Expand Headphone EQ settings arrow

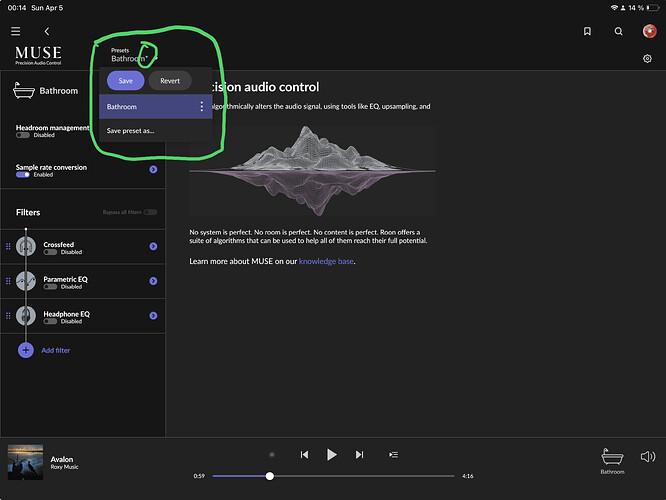point(153,316)
